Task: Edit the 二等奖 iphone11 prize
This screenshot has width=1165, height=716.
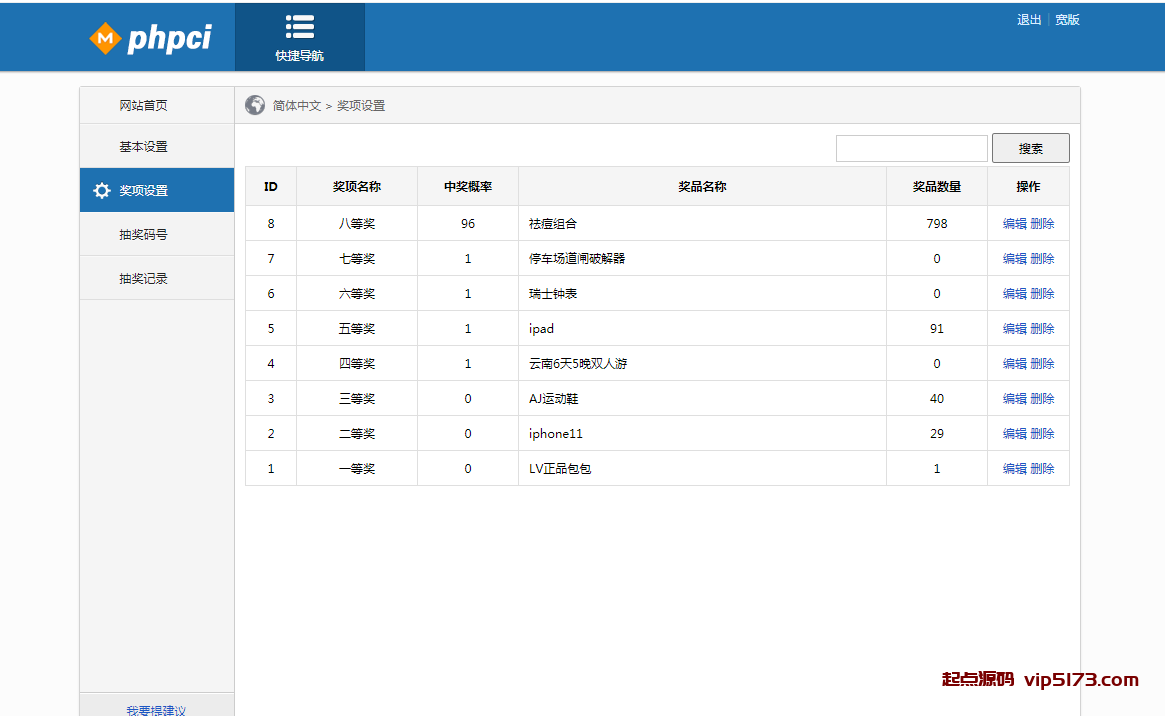Action: point(1014,434)
